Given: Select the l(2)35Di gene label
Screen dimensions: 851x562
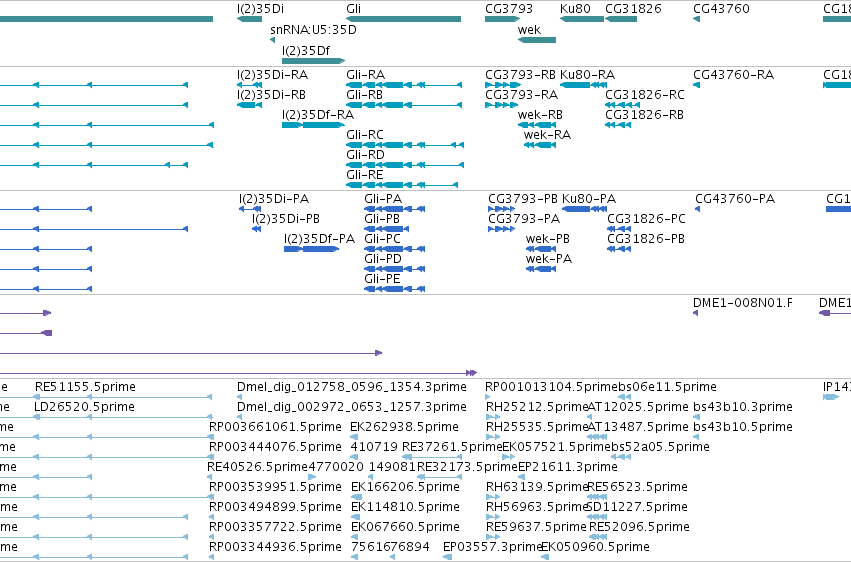Looking at the screenshot, I should tap(261, 9).
